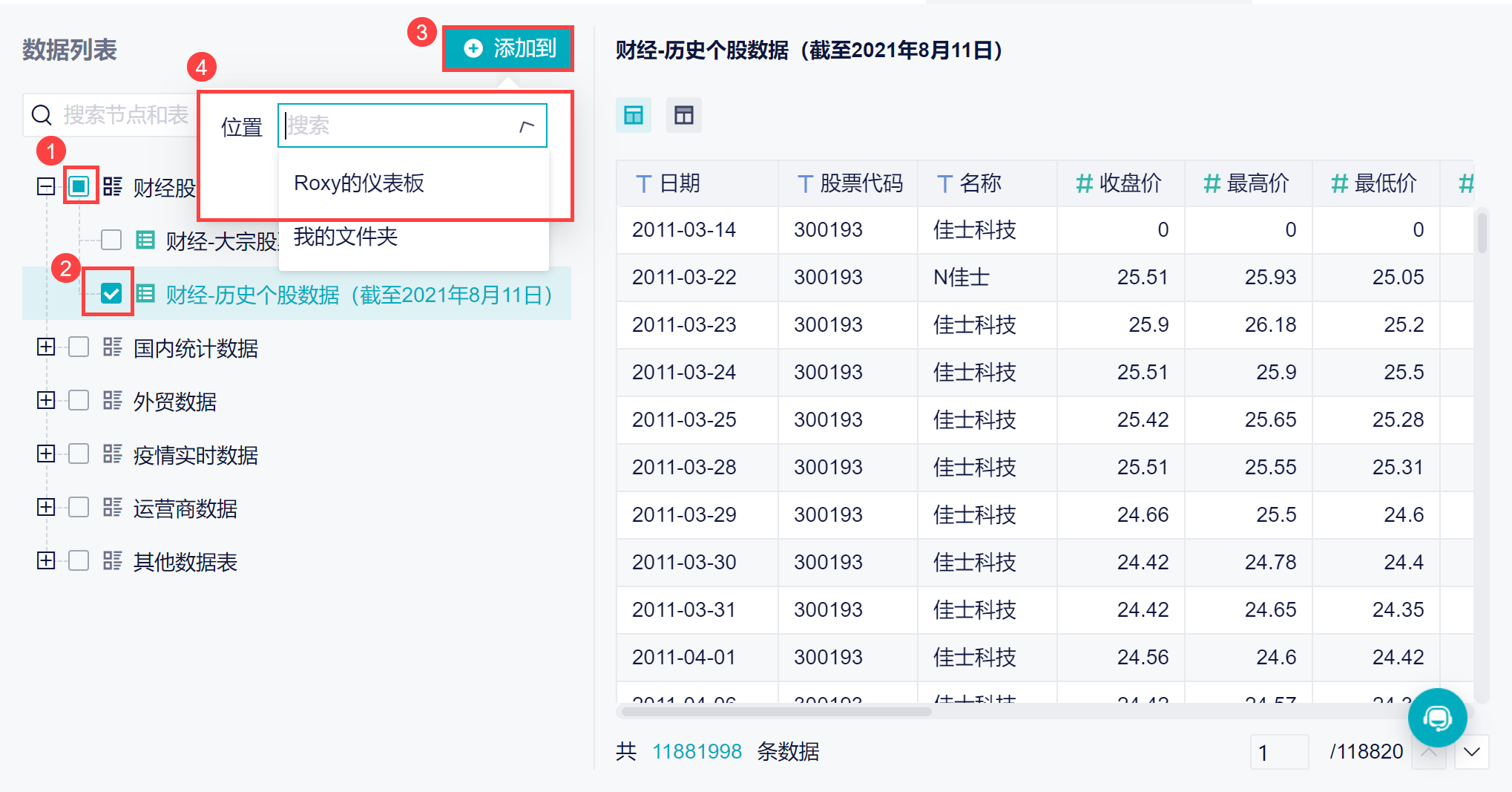
Task: Click the text-type icon of 股票代码 column
Action: point(805,184)
